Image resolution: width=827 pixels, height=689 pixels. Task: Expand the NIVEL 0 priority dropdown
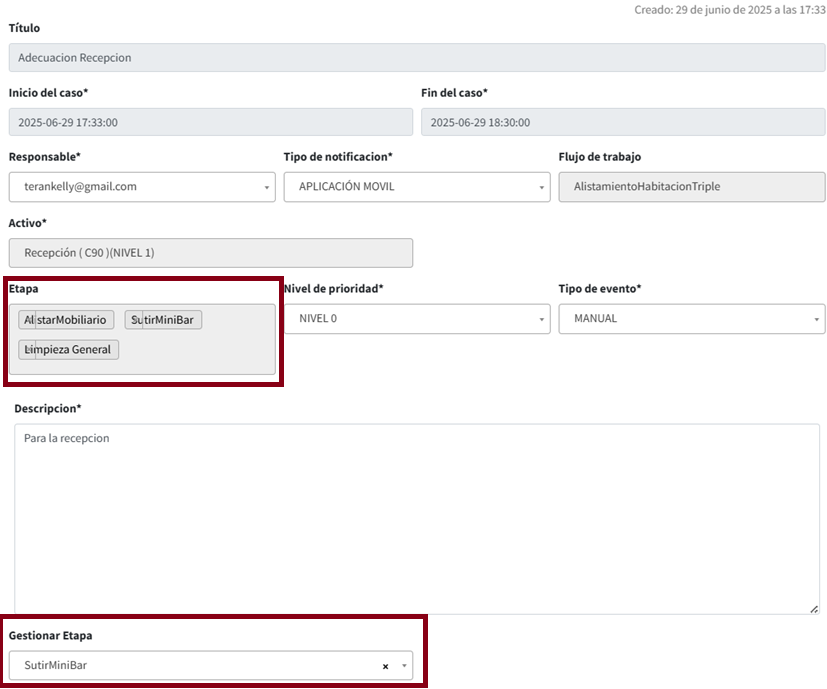416,319
